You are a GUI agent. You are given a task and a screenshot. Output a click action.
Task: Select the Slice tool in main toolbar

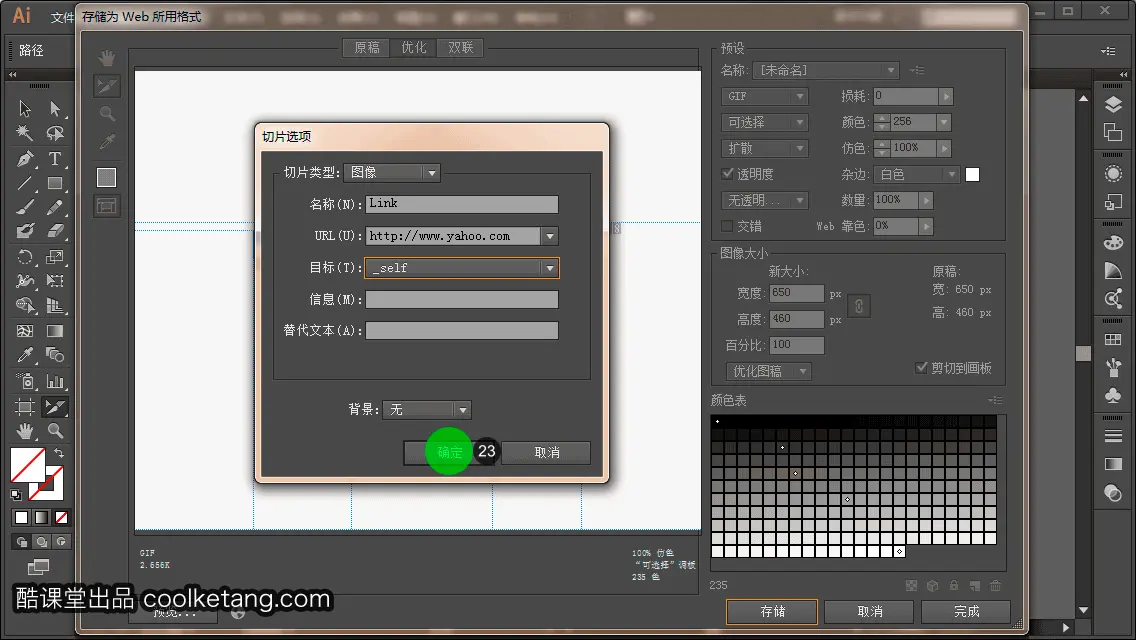pos(55,407)
